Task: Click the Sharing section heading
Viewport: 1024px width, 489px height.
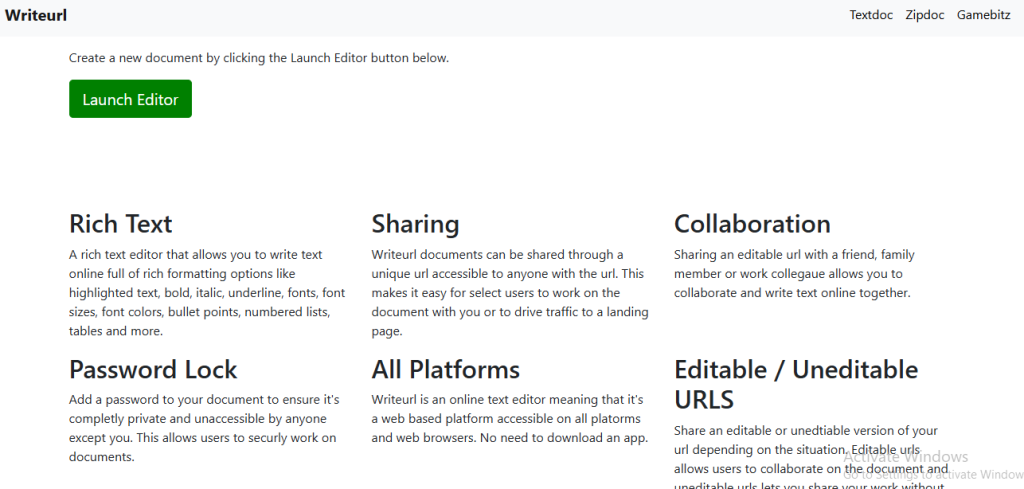Action: [415, 224]
